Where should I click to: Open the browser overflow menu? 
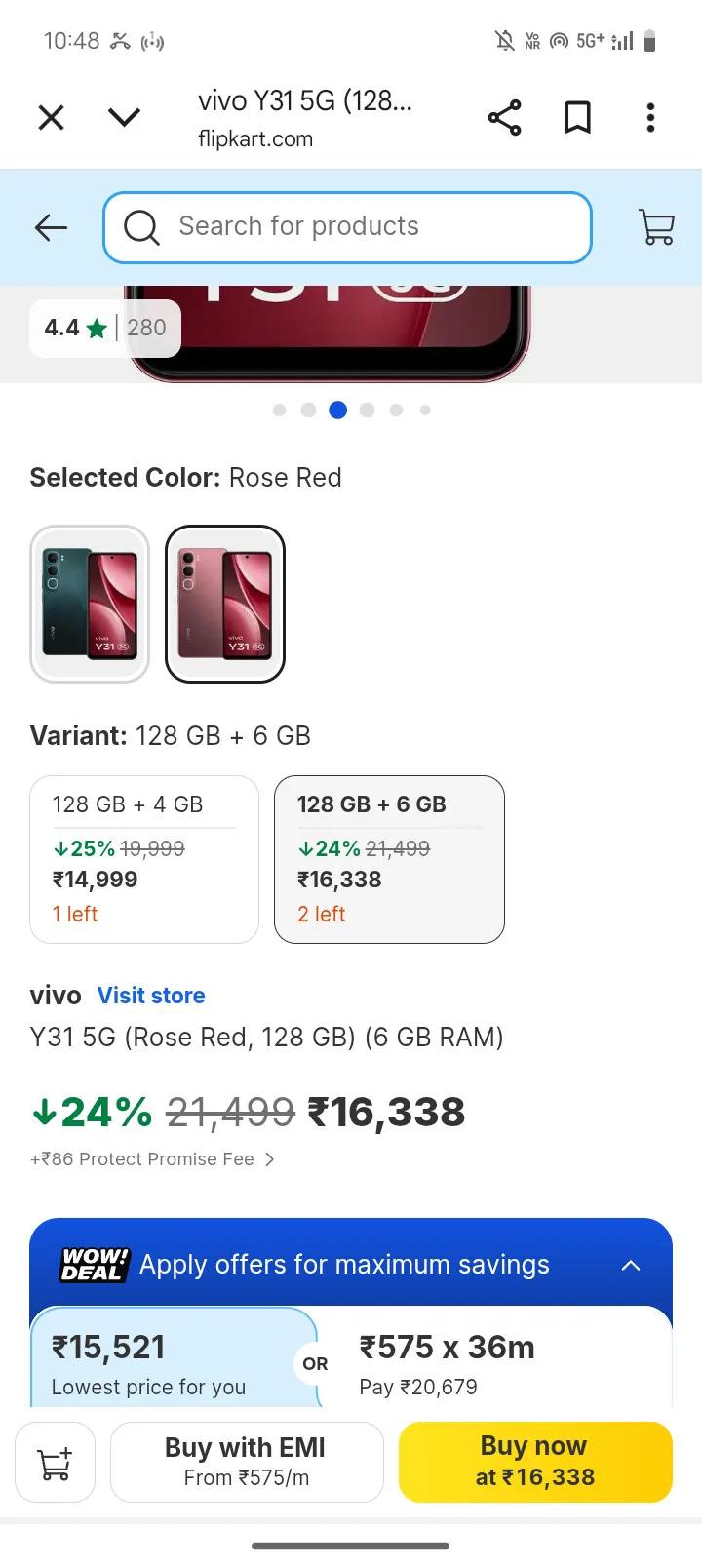tap(649, 117)
